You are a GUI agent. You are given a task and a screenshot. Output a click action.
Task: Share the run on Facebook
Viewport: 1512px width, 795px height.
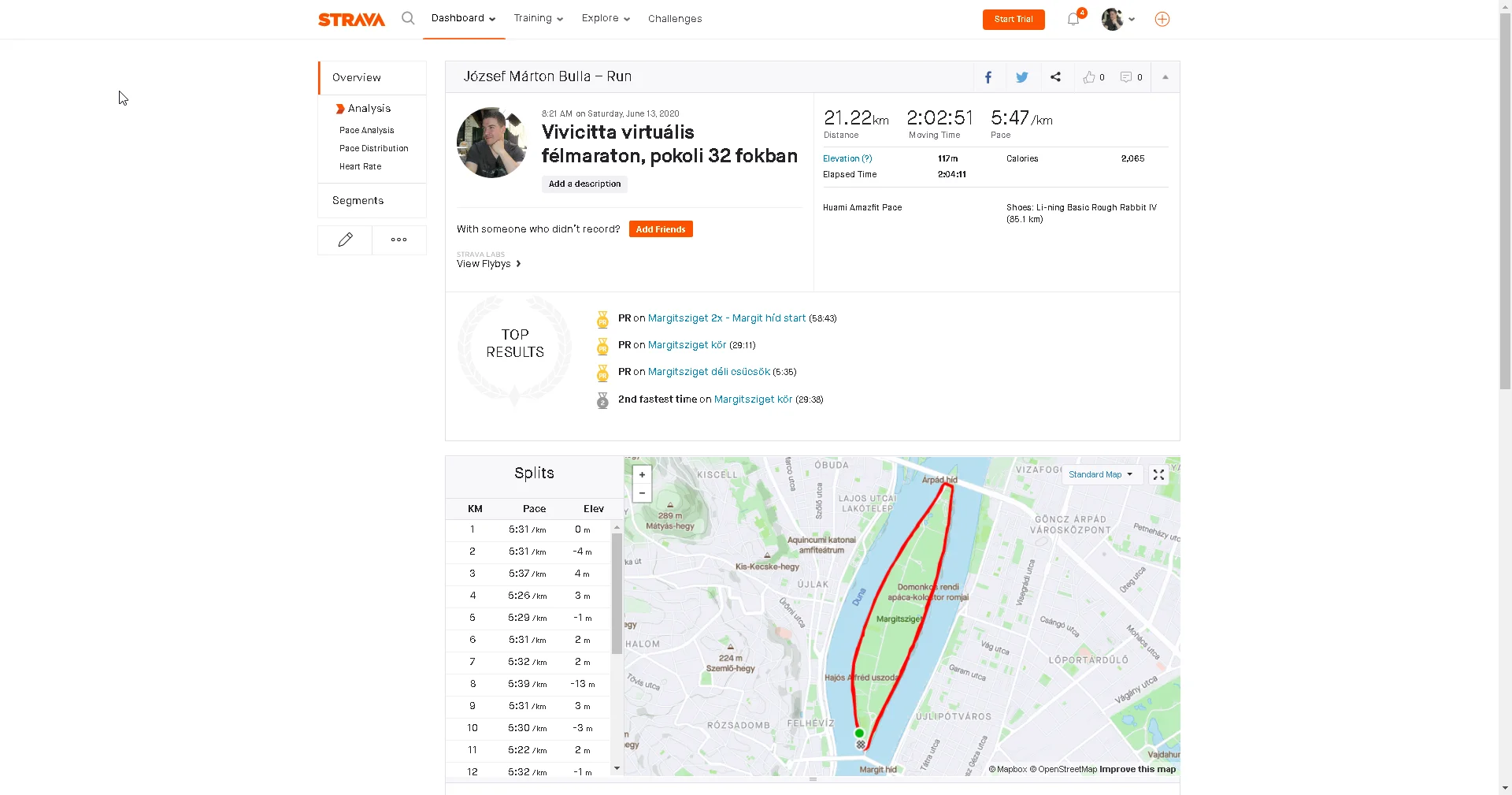click(x=988, y=77)
